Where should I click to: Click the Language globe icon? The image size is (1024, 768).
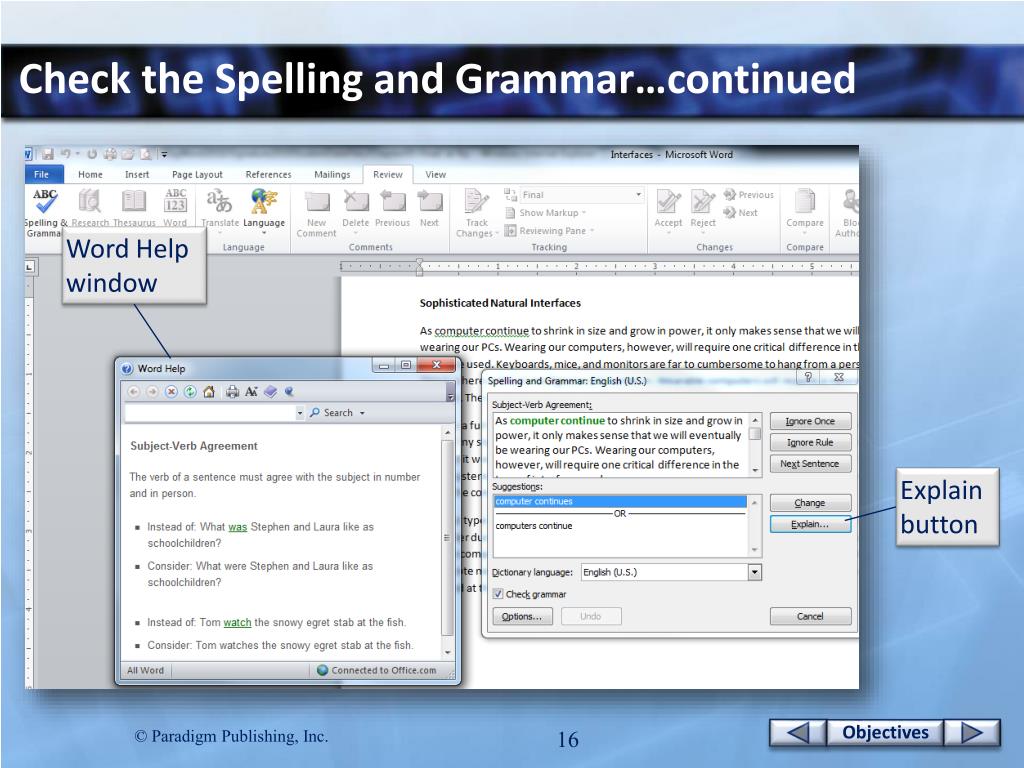[264, 201]
